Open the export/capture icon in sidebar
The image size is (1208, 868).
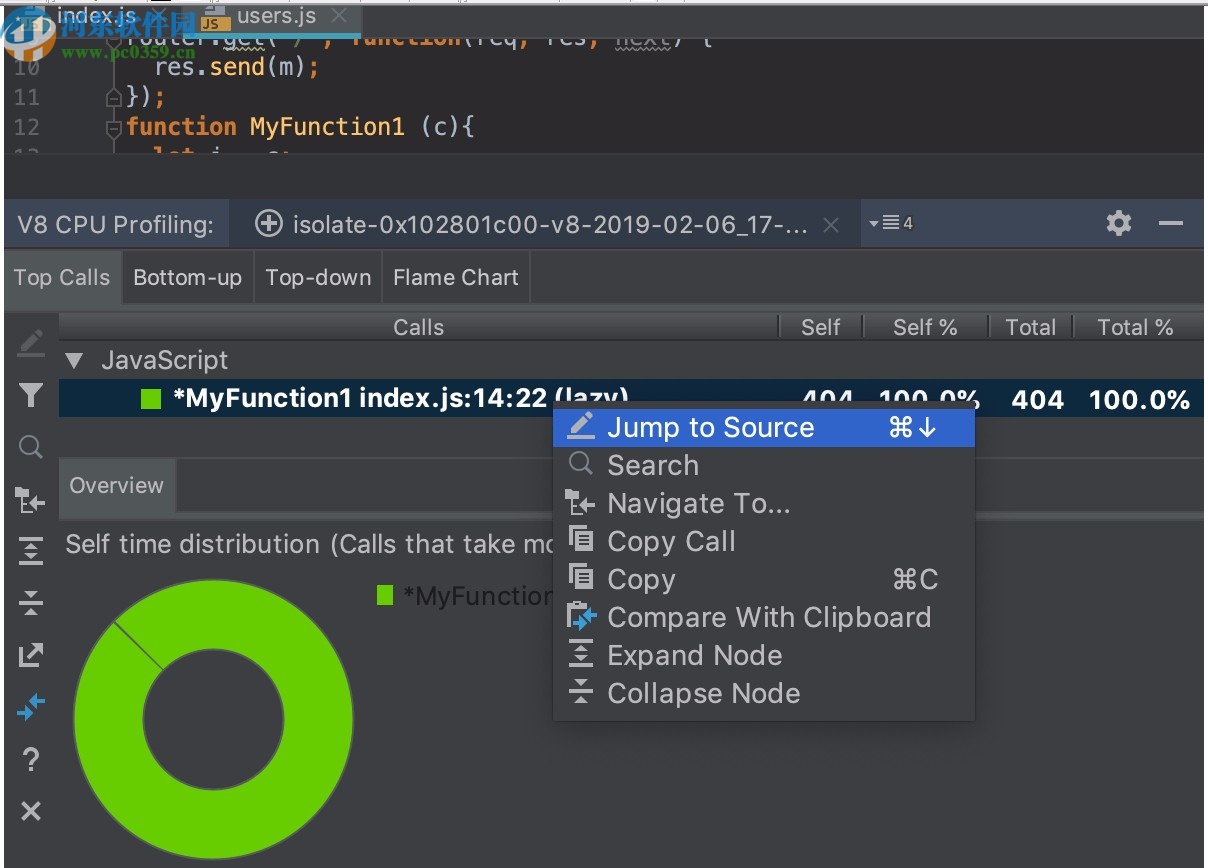point(30,655)
